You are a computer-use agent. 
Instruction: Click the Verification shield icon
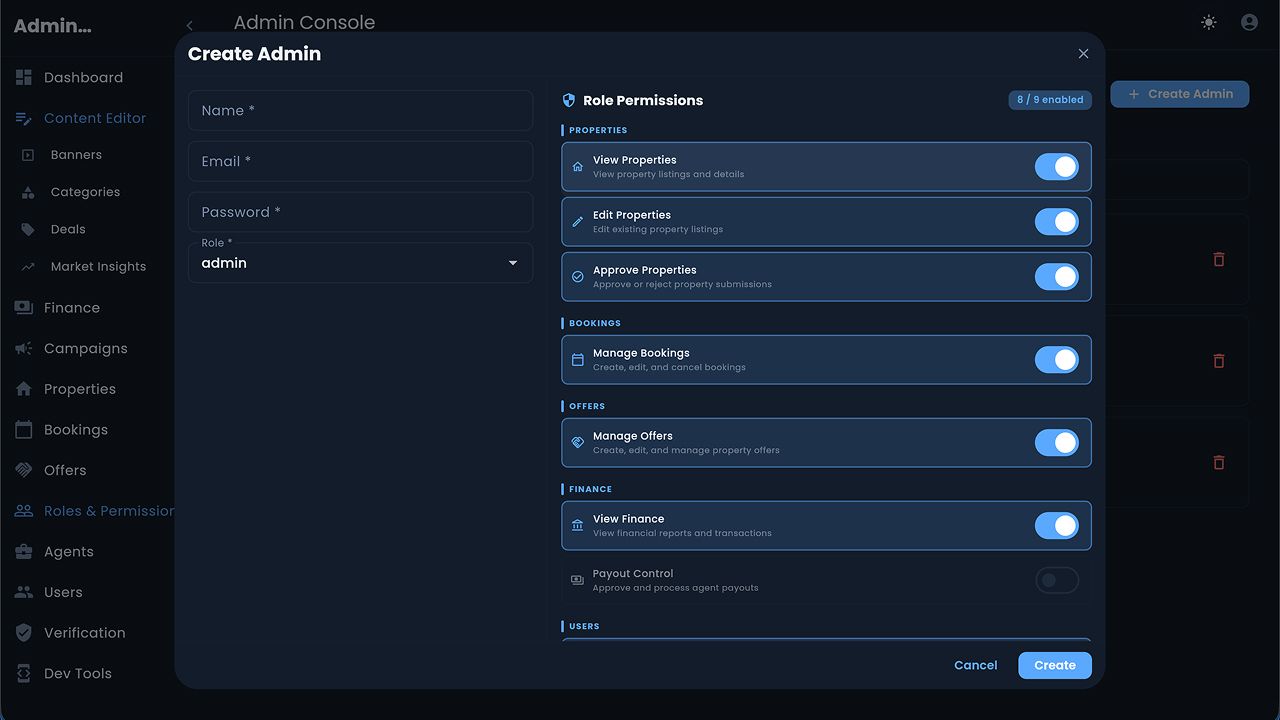click(24, 633)
